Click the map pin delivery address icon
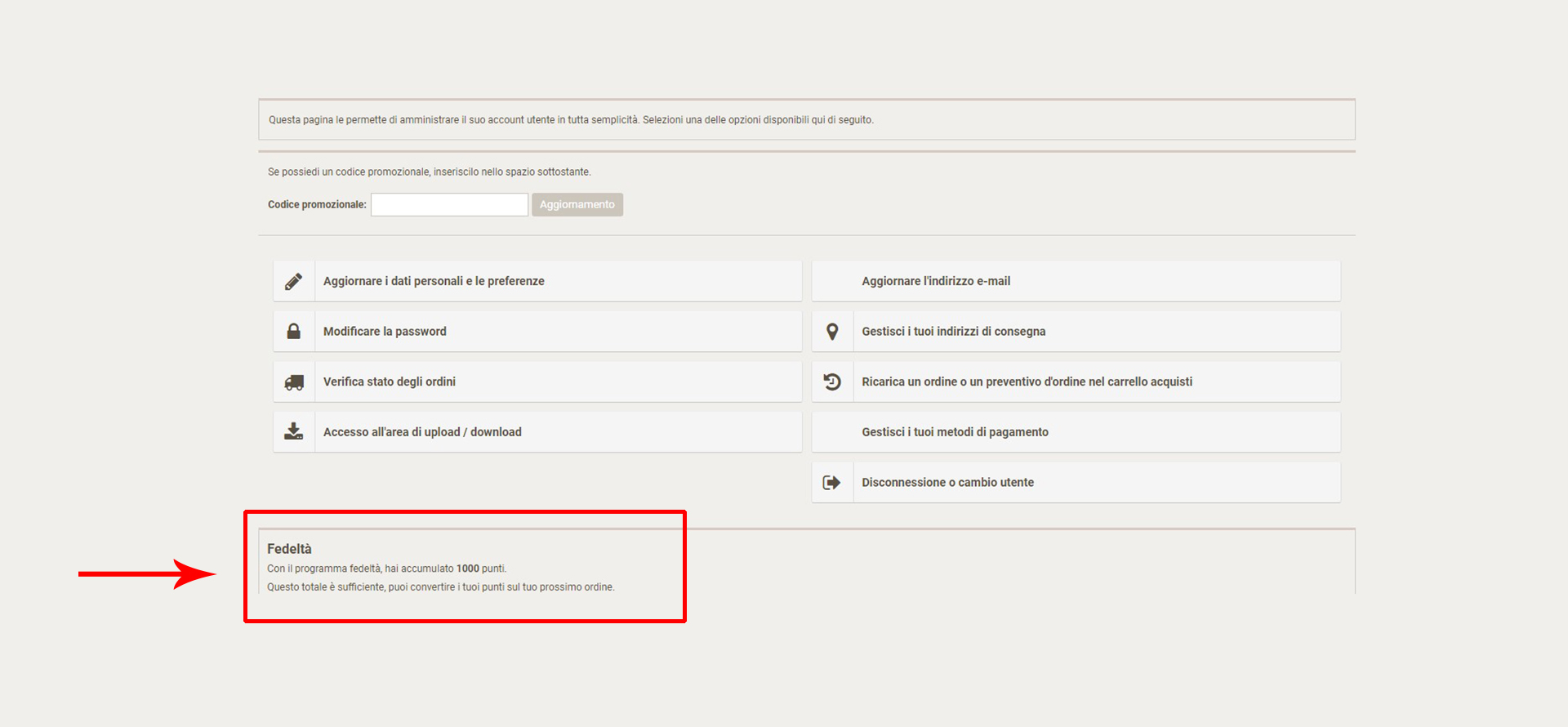Screen dimensions: 1568x727 tap(832, 332)
